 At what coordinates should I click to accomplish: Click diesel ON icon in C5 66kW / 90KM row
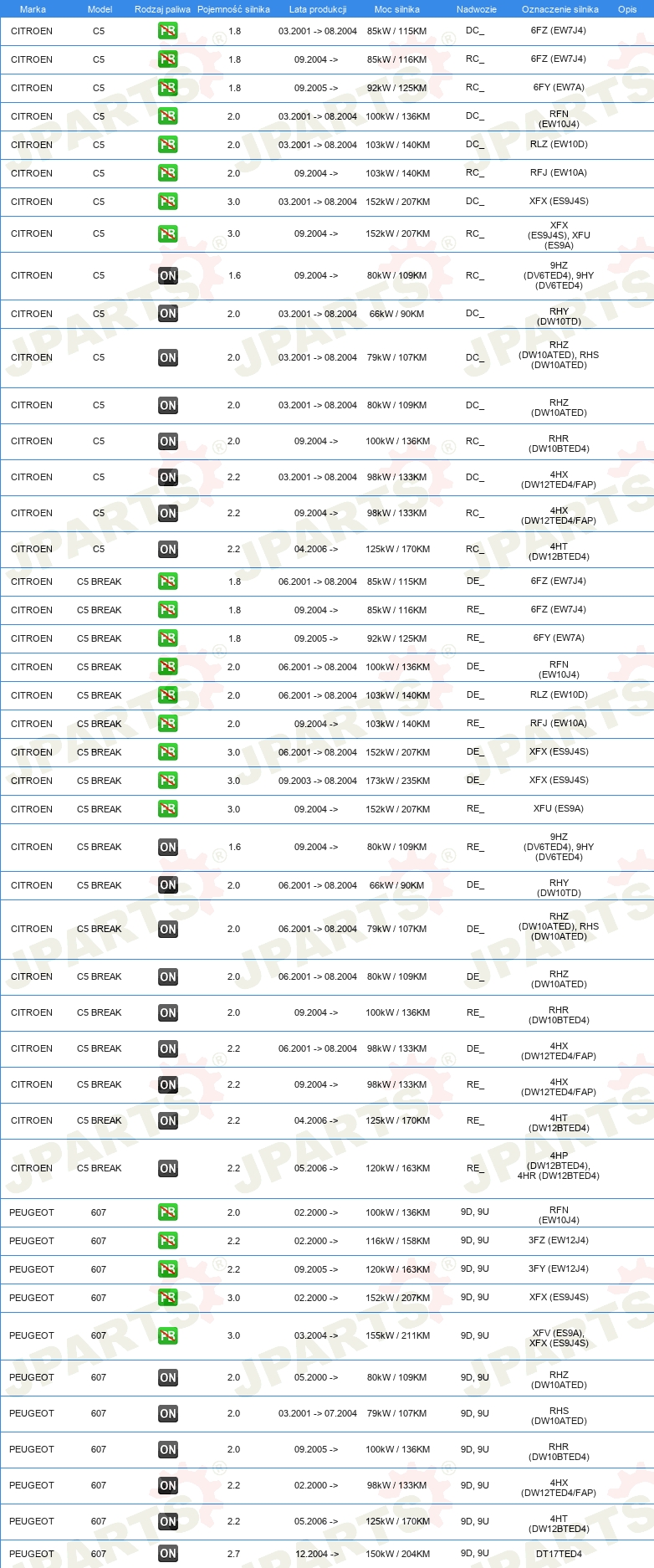pyautogui.click(x=168, y=314)
